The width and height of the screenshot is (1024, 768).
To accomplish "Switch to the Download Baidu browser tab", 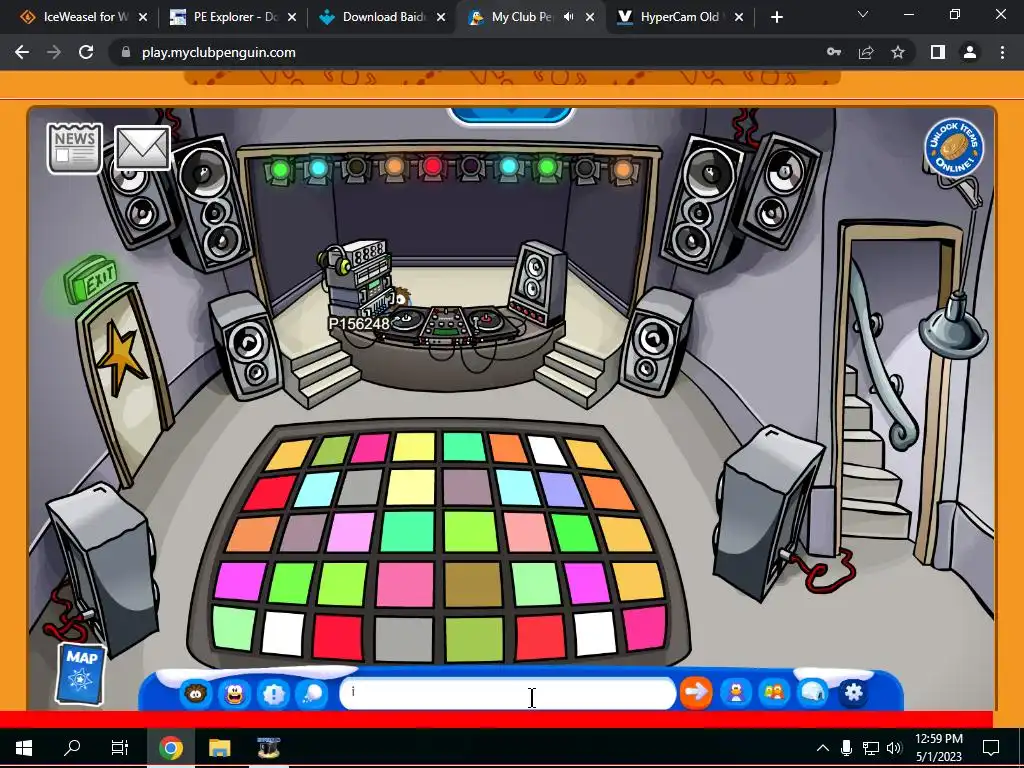I will tap(382, 17).
